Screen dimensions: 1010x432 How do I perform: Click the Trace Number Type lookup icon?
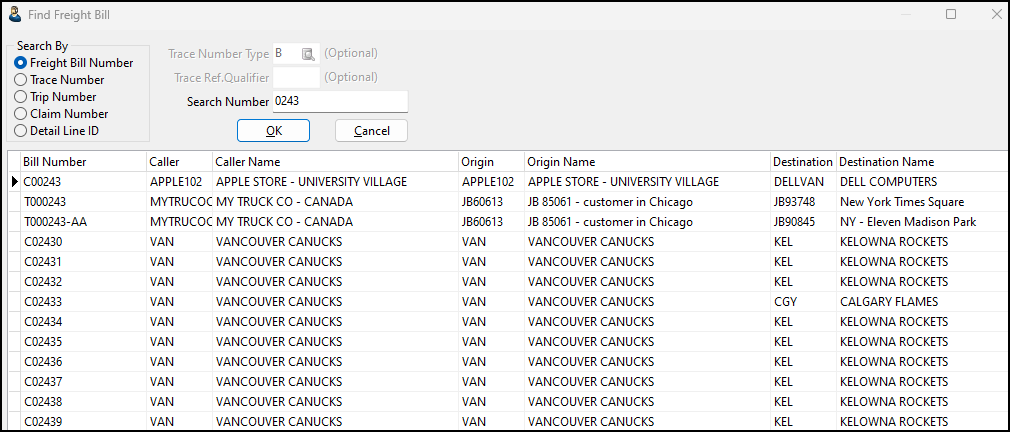pos(309,54)
